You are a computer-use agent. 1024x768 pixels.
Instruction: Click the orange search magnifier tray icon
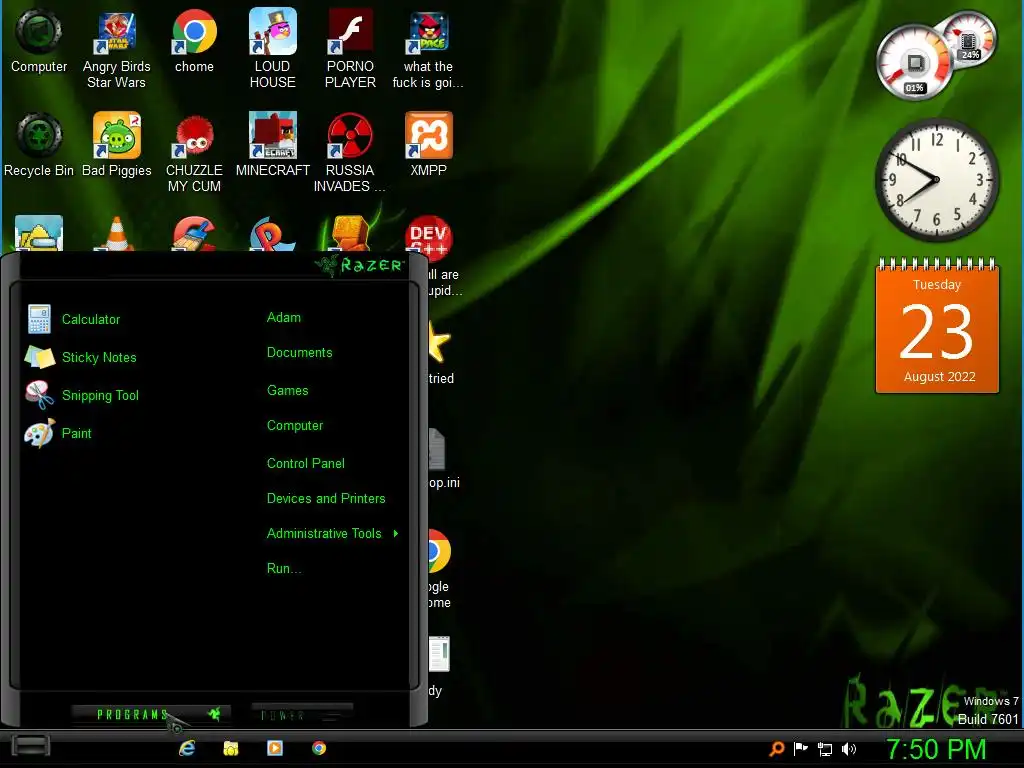coord(776,749)
